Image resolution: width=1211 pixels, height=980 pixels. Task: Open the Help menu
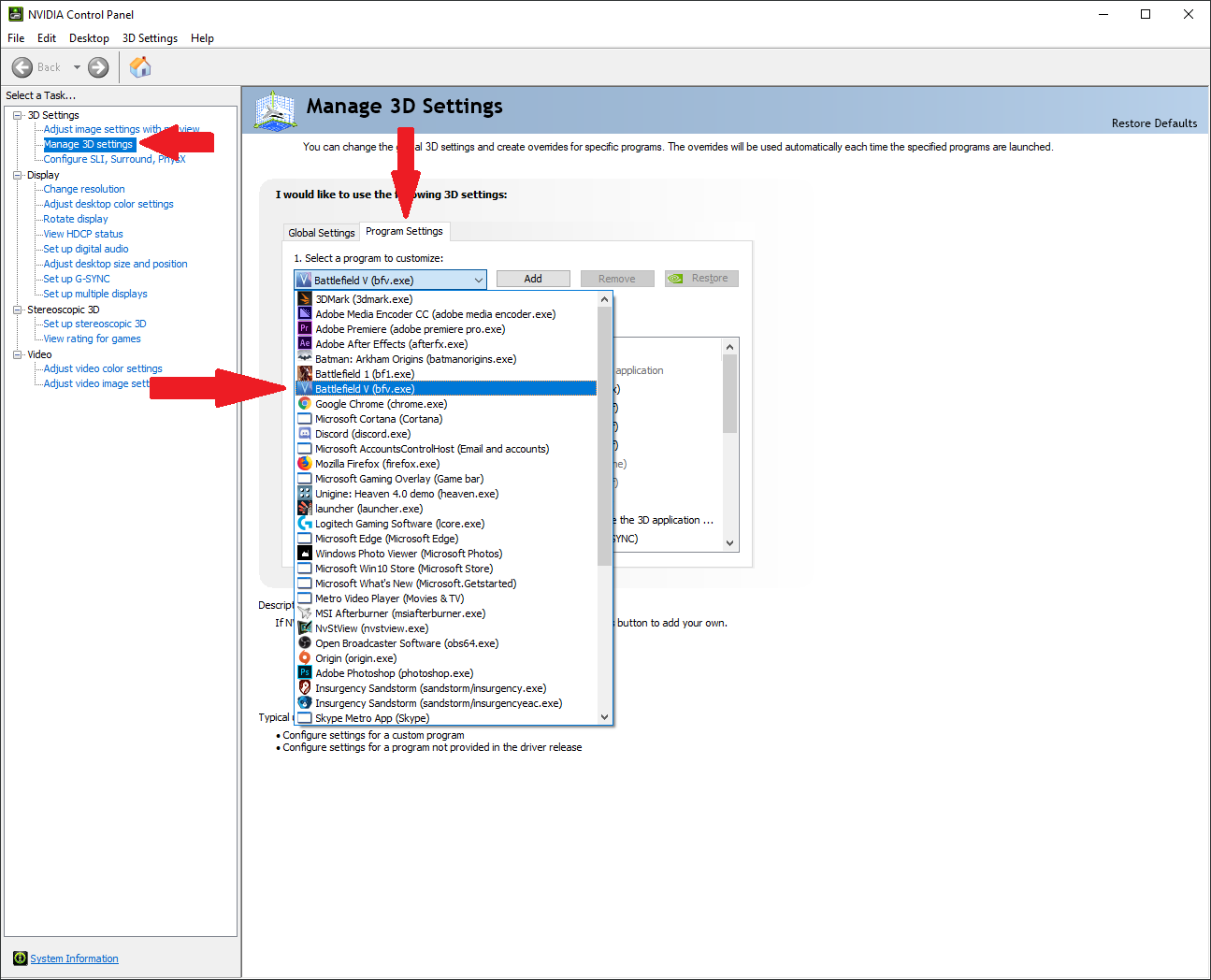click(x=202, y=38)
